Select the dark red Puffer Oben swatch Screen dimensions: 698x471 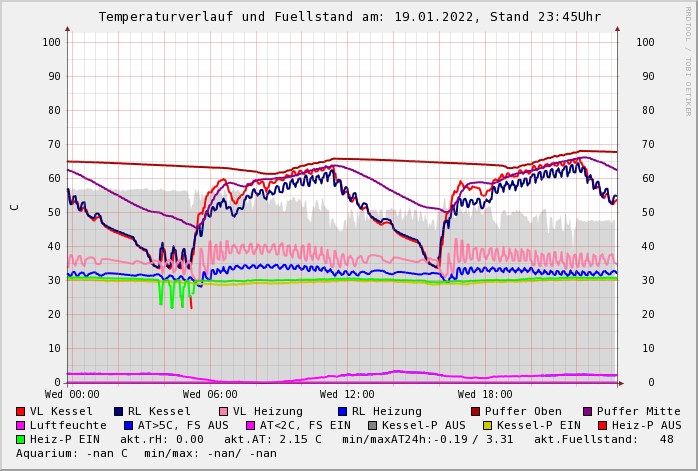[475, 412]
